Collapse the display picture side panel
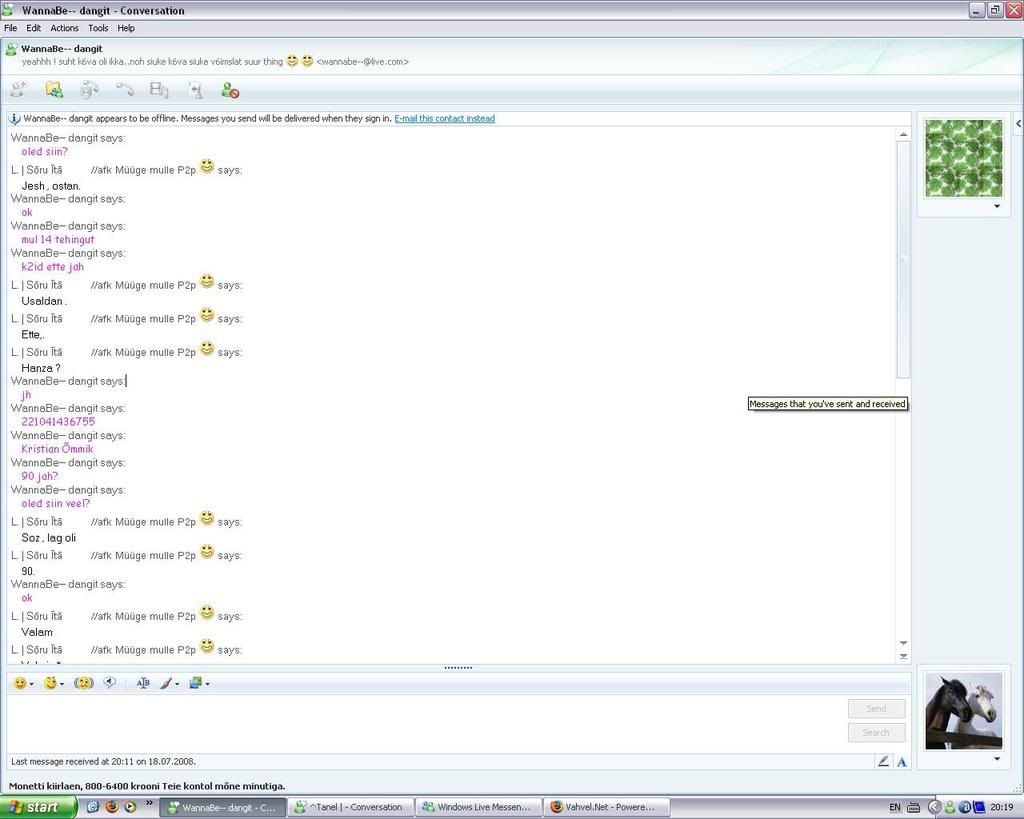1024x819 pixels. tap(1018, 123)
